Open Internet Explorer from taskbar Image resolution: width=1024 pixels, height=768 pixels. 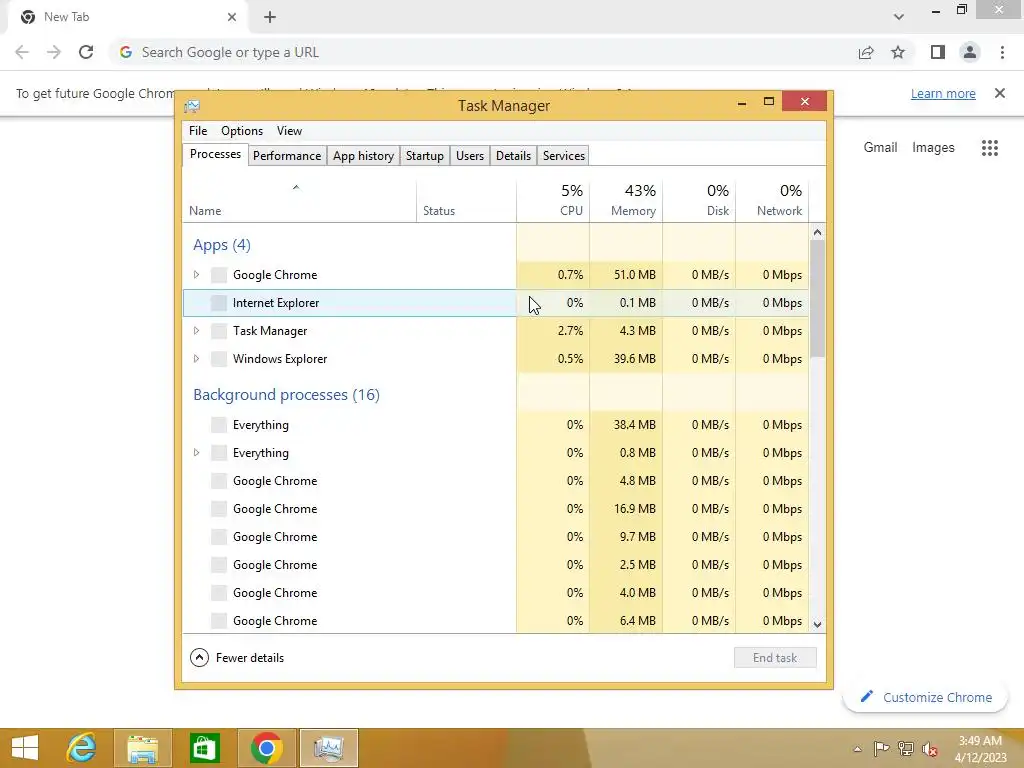(82, 748)
